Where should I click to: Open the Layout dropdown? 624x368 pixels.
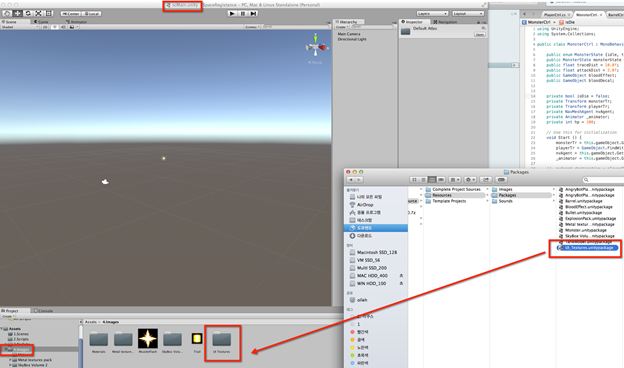[x=468, y=14]
